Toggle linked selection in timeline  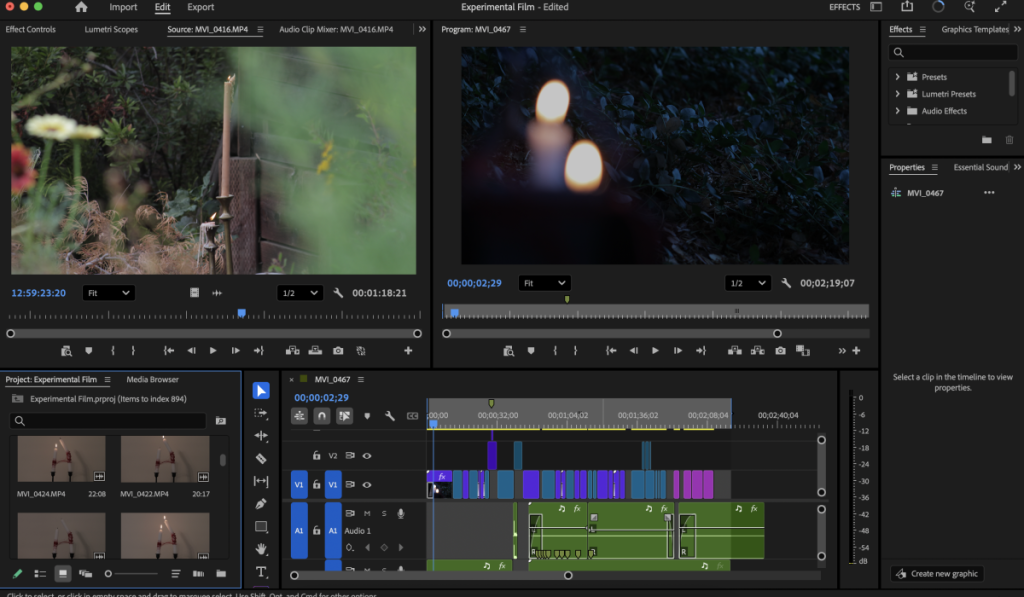(x=344, y=415)
